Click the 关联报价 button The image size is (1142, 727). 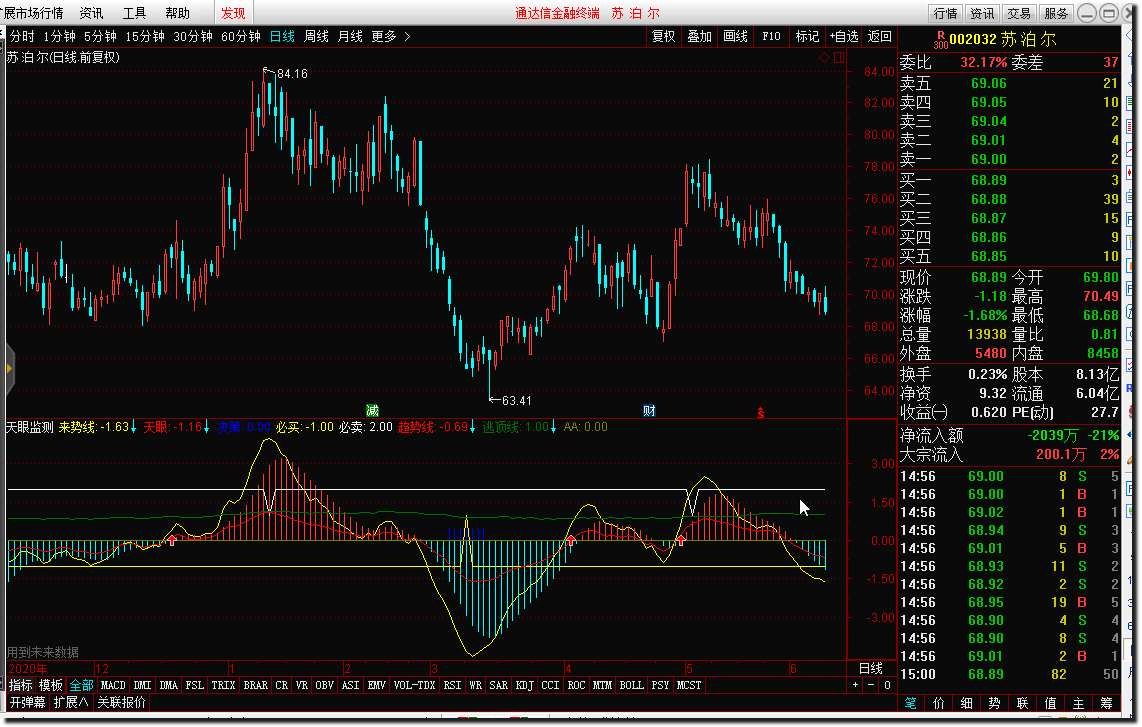coord(122,702)
